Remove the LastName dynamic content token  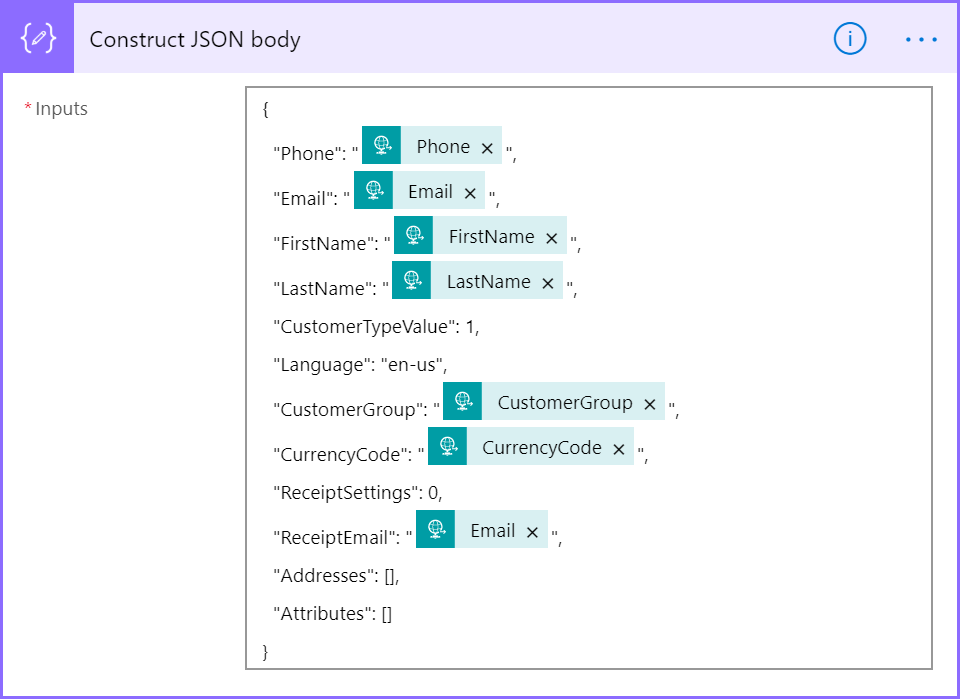pyautogui.click(x=548, y=283)
